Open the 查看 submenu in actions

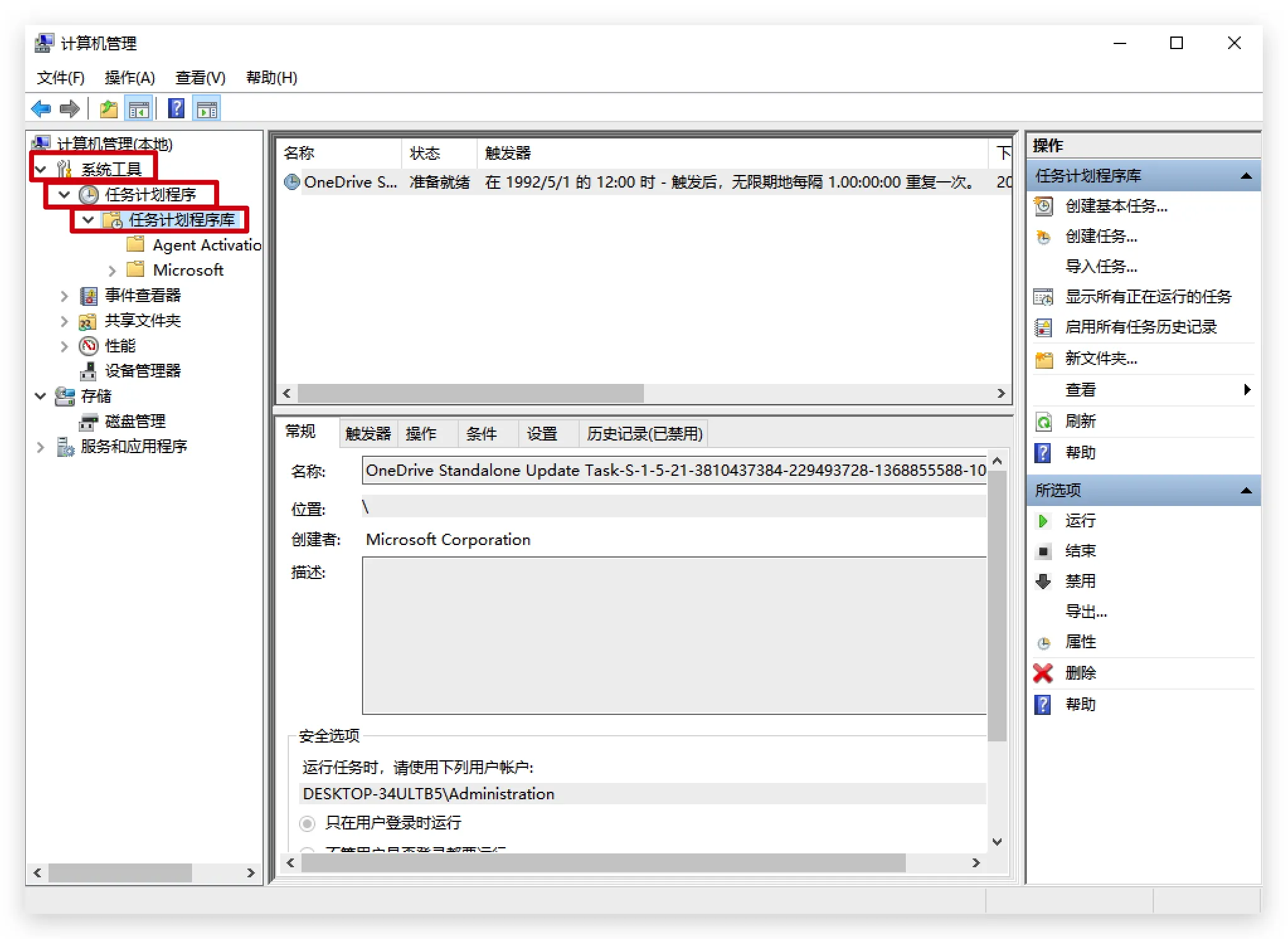pyautogui.click(x=1144, y=390)
